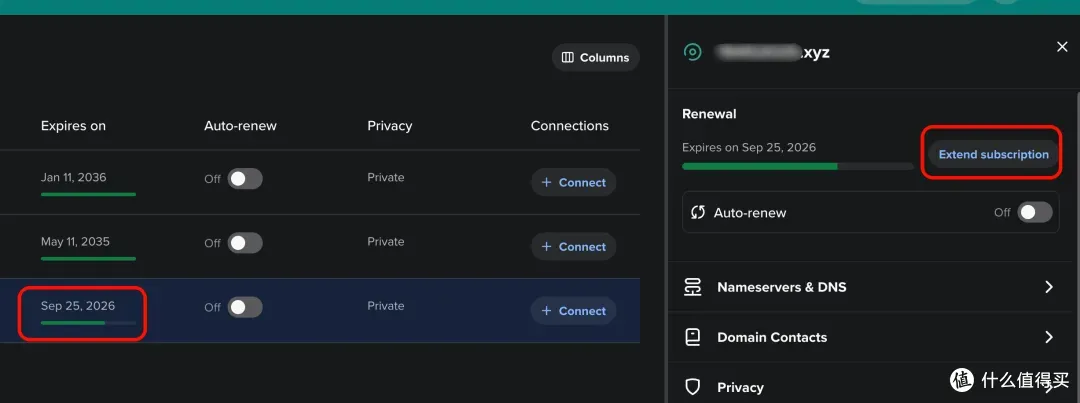Image resolution: width=1080 pixels, height=403 pixels.
Task: Click the Columns grid icon
Action: tap(568, 58)
